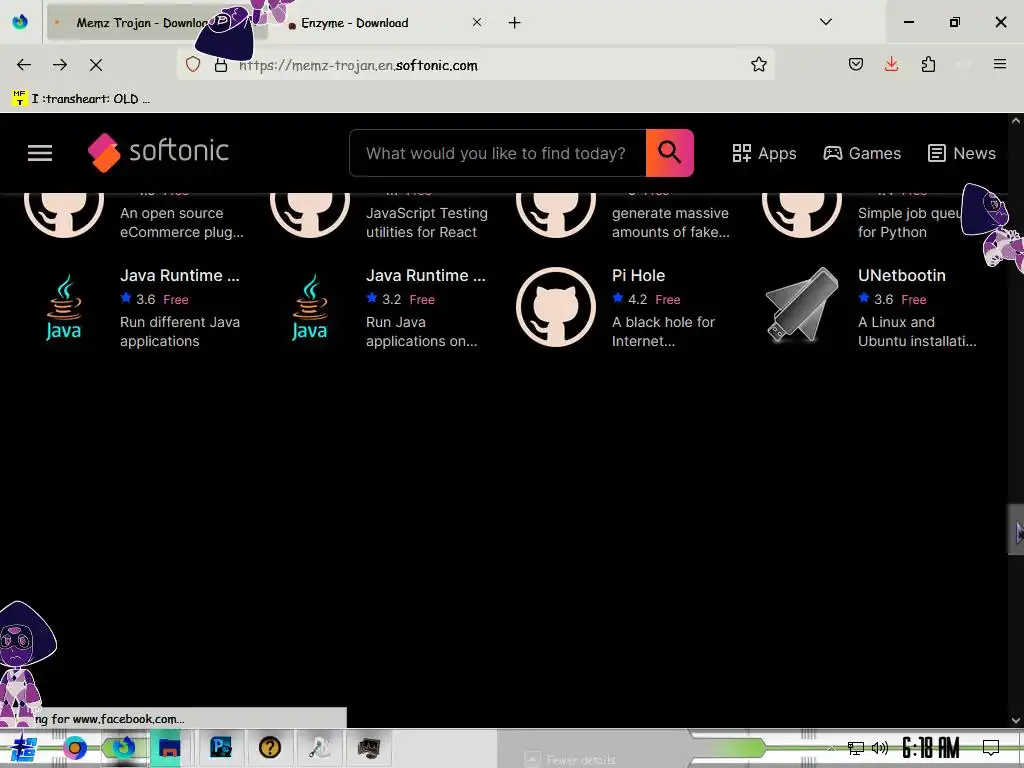Open the Softonic hamburger menu
The width and height of the screenshot is (1024, 768).
pyautogui.click(x=40, y=153)
